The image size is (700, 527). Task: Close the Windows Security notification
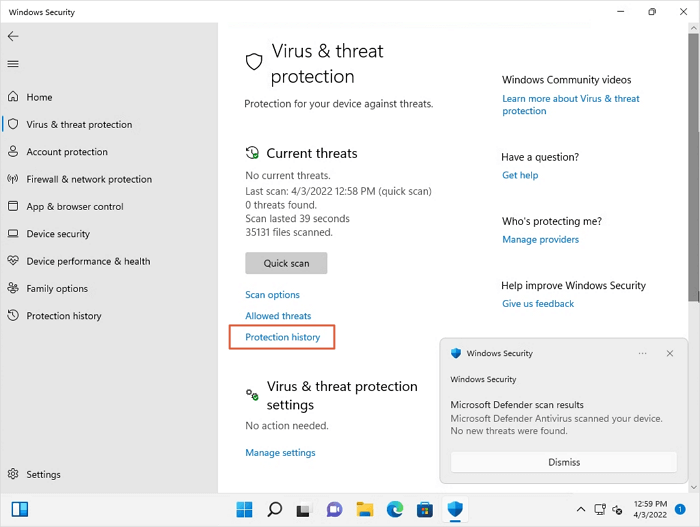pos(670,353)
